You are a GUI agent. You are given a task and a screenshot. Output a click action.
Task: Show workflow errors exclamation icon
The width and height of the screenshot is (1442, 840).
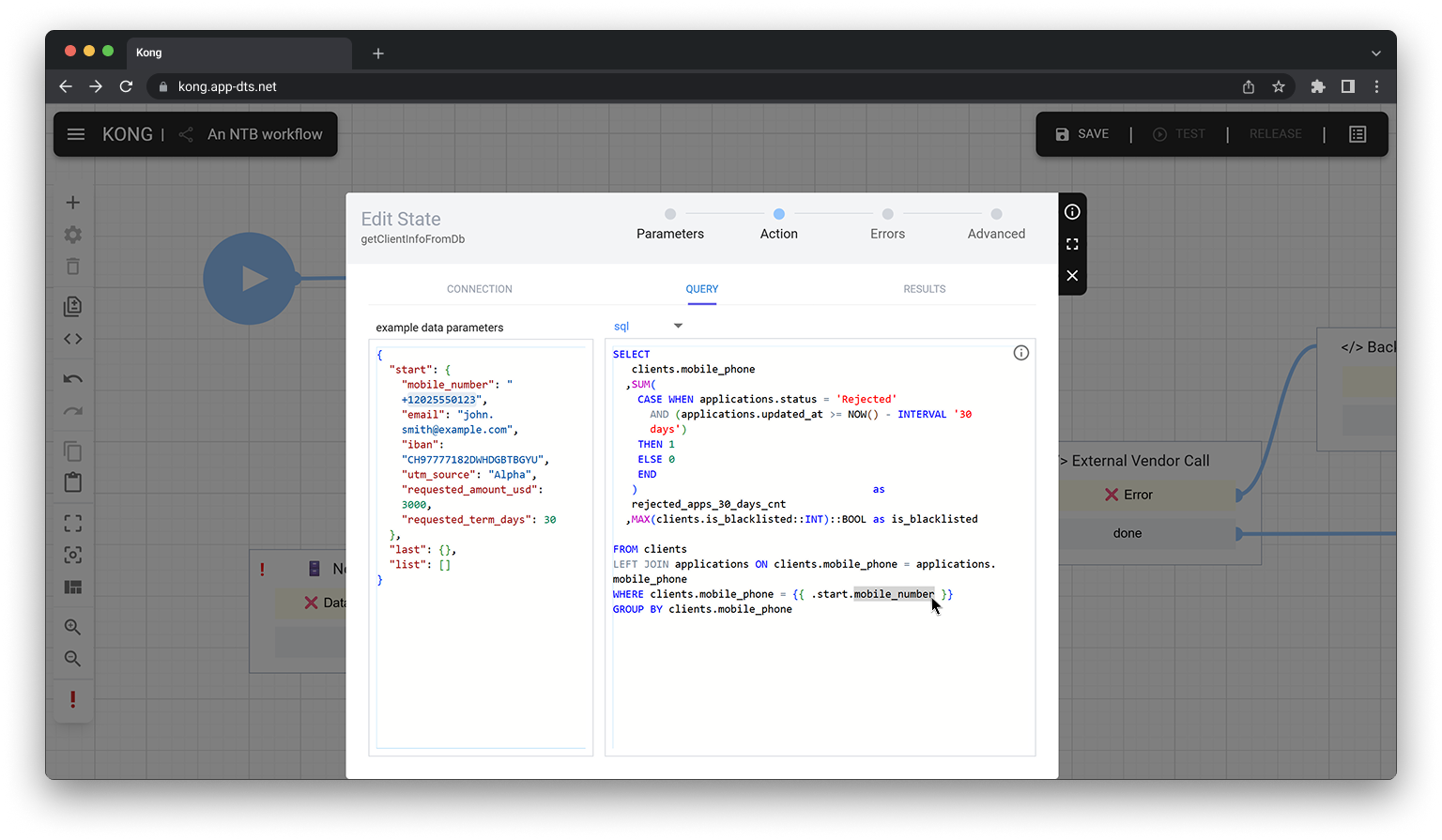72,699
